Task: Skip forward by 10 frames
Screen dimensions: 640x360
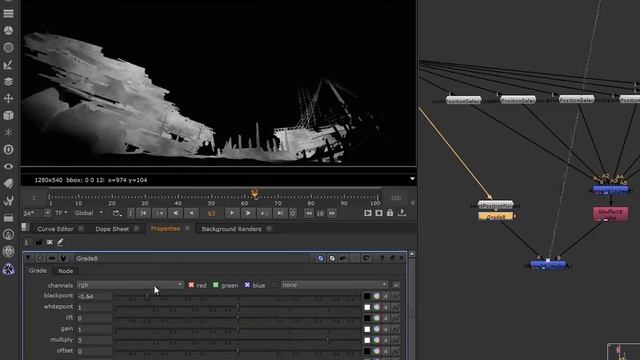Action: coord(332,213)
